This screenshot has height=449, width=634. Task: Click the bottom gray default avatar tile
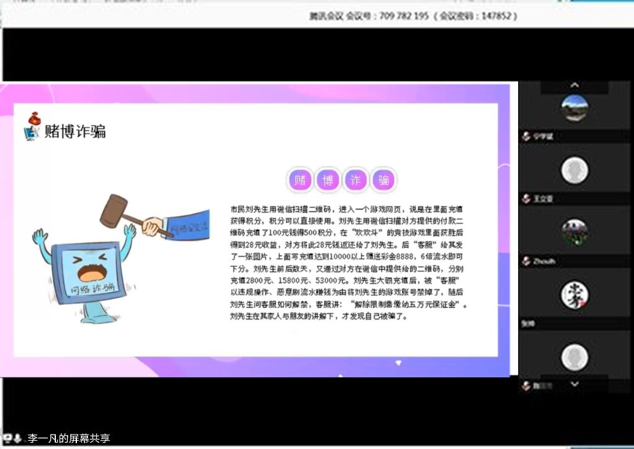[574, 356]
